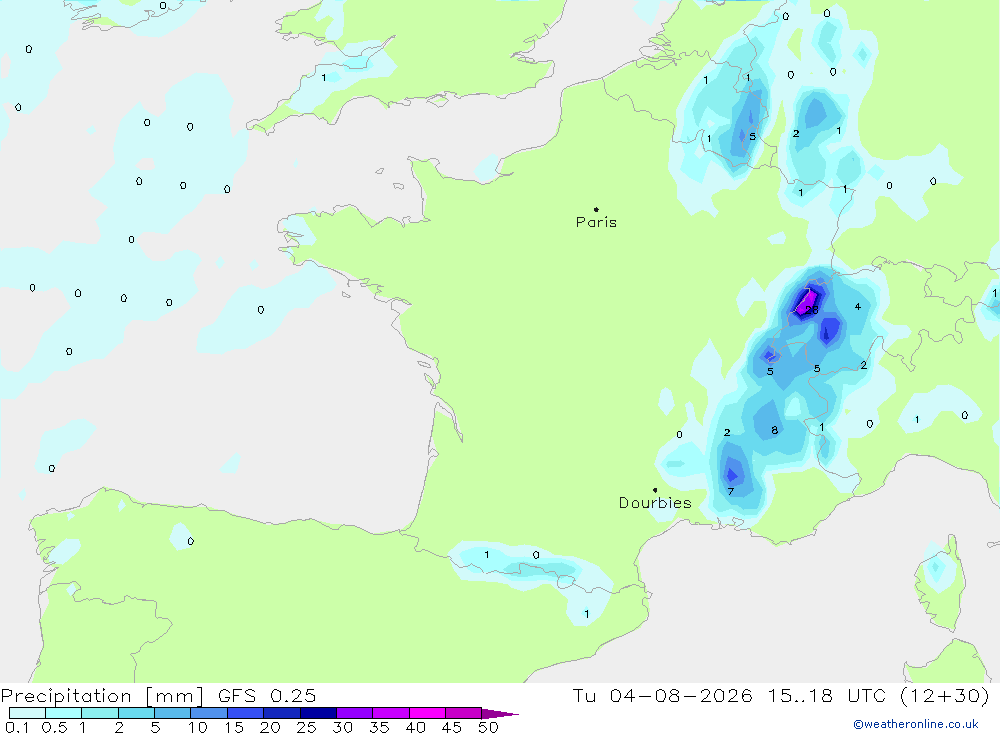Click the 28 mm precipitation value
Viewport: 1000px width, 733px height.
[812, 310]
